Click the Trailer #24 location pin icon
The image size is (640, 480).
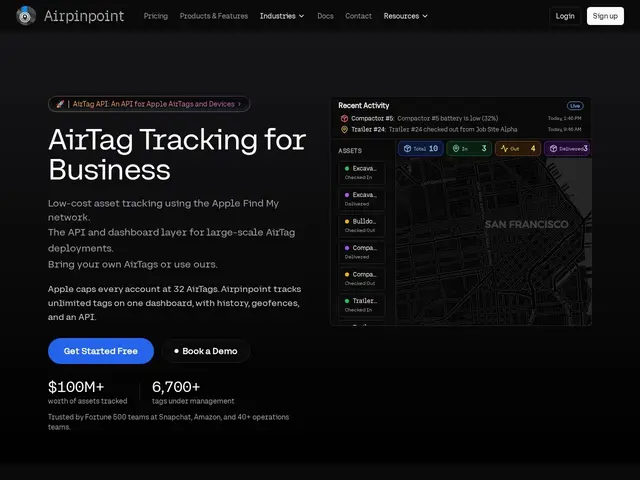(x=344, y=129)
